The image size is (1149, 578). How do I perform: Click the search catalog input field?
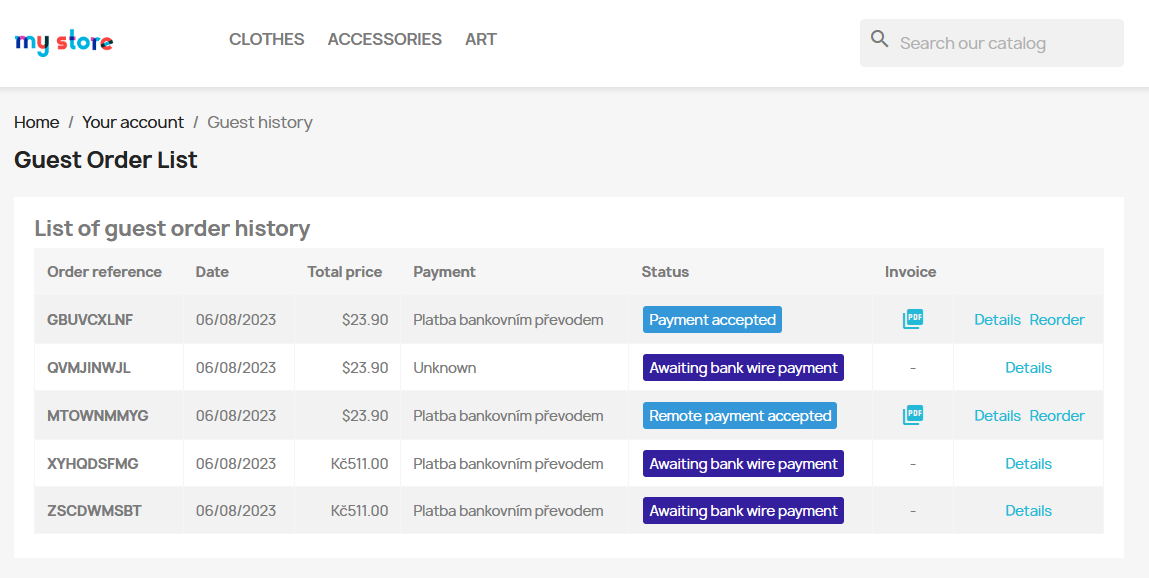1005,43
